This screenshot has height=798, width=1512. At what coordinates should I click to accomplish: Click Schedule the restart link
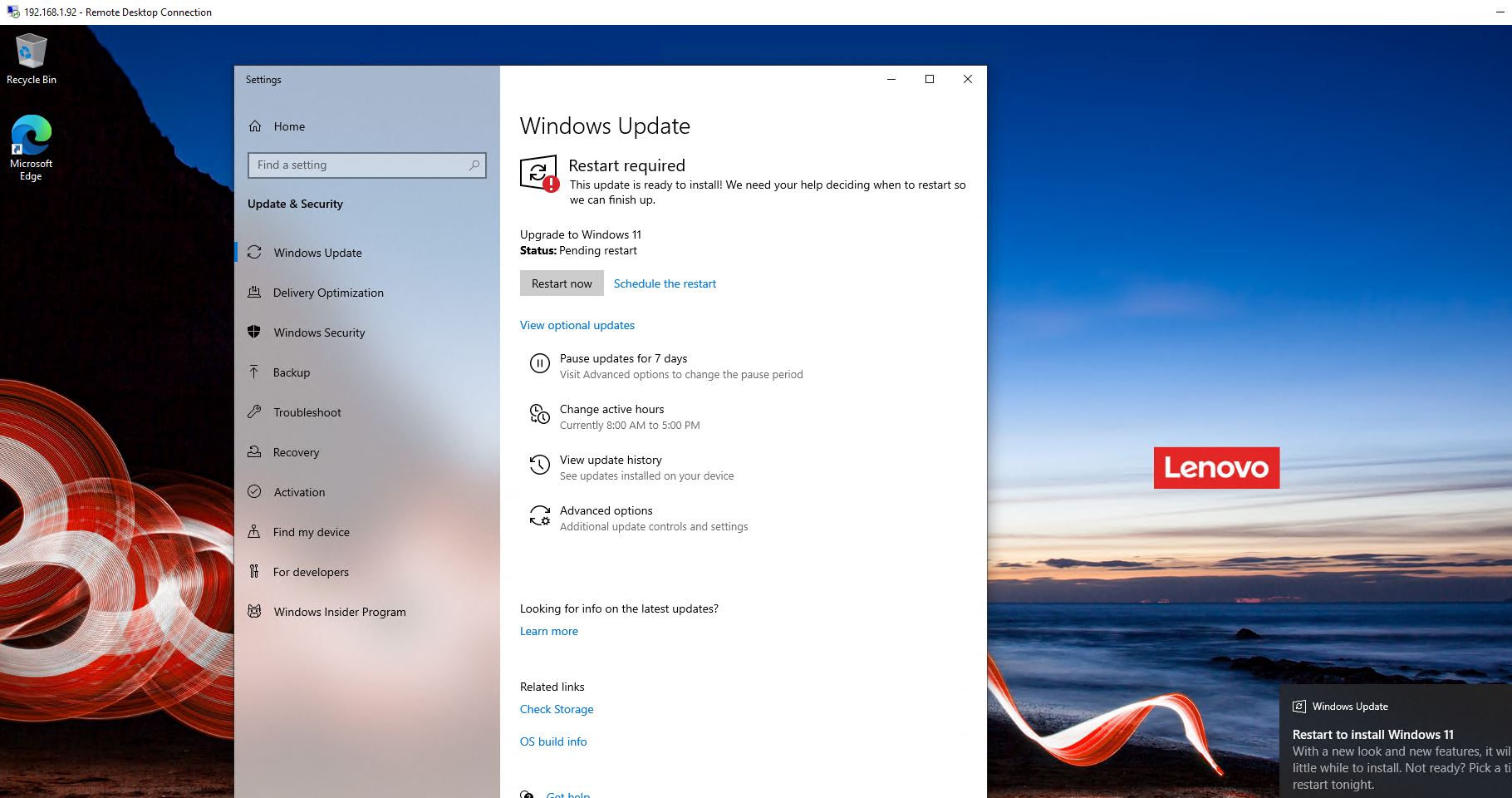pyautogui.click(x=665, y=283)
